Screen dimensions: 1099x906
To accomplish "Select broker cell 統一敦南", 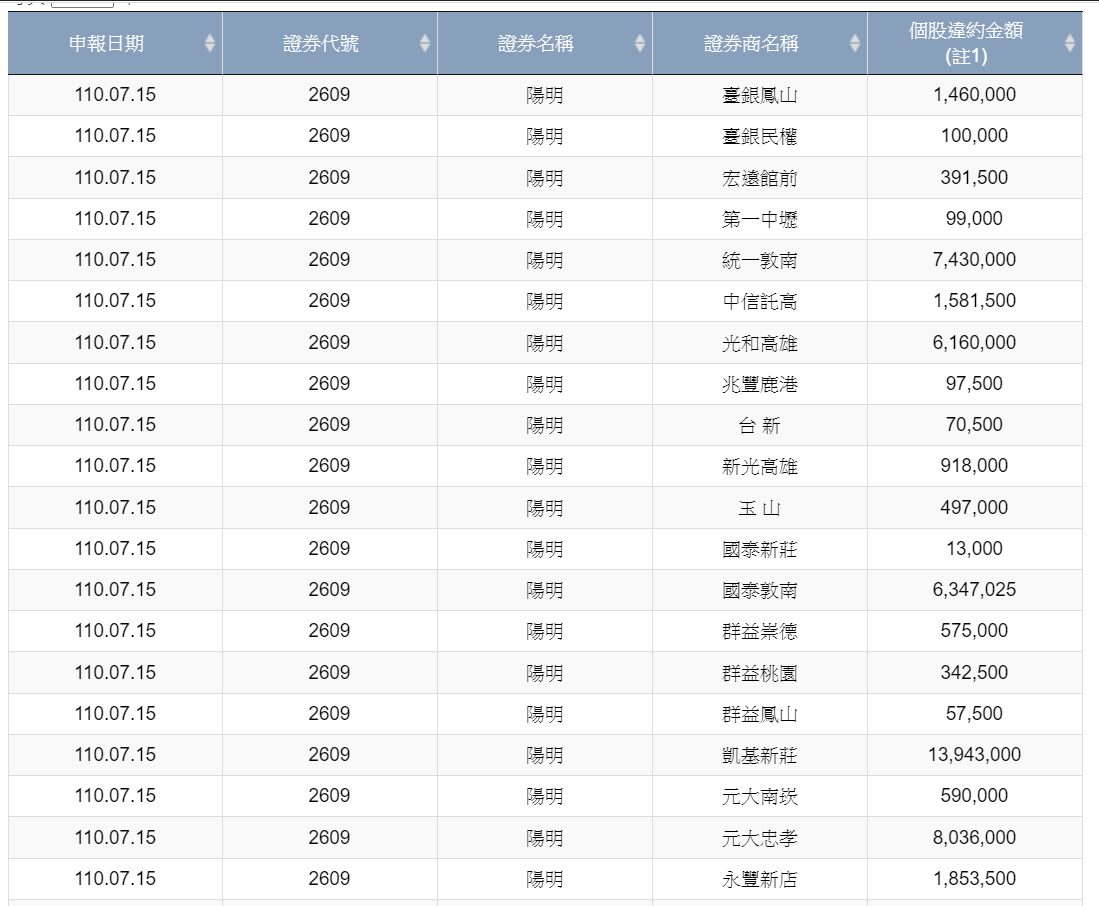I will tap(760, 260).
